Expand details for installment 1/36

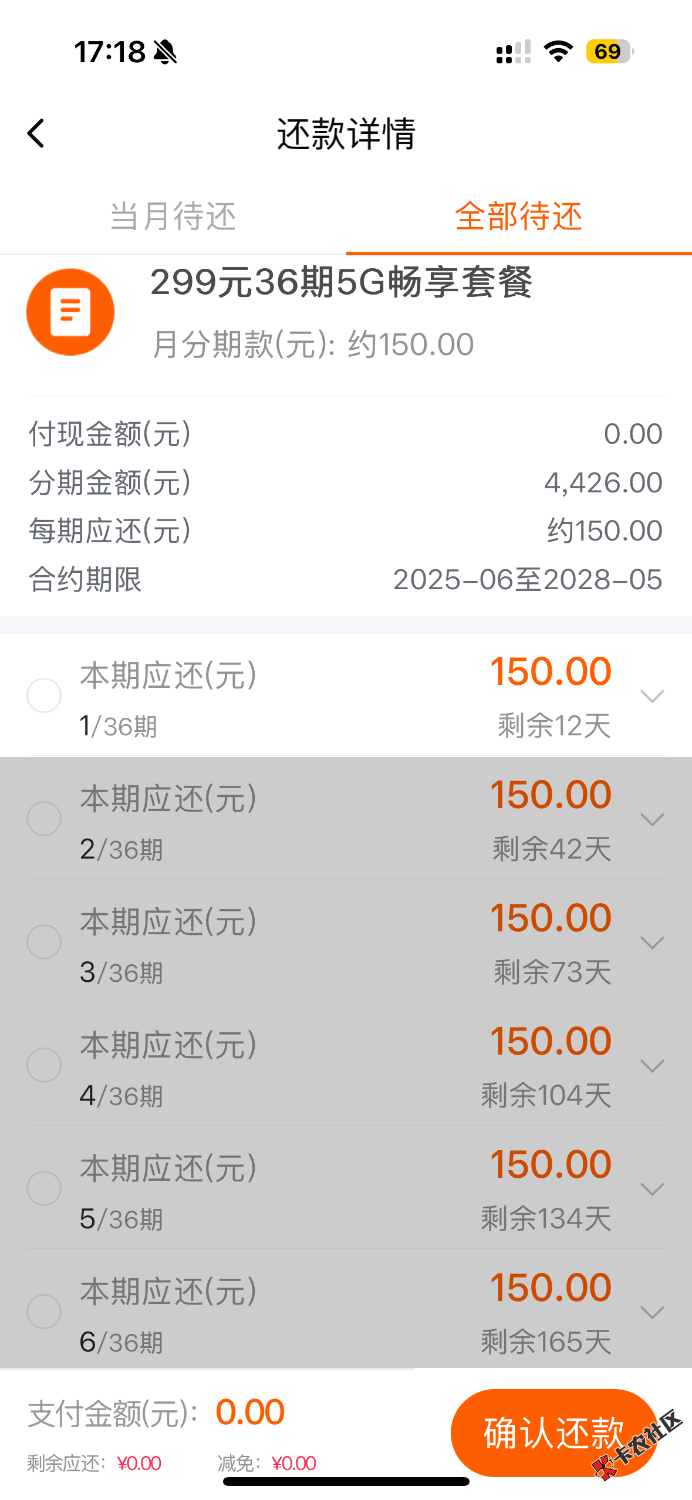pos(652,696)
